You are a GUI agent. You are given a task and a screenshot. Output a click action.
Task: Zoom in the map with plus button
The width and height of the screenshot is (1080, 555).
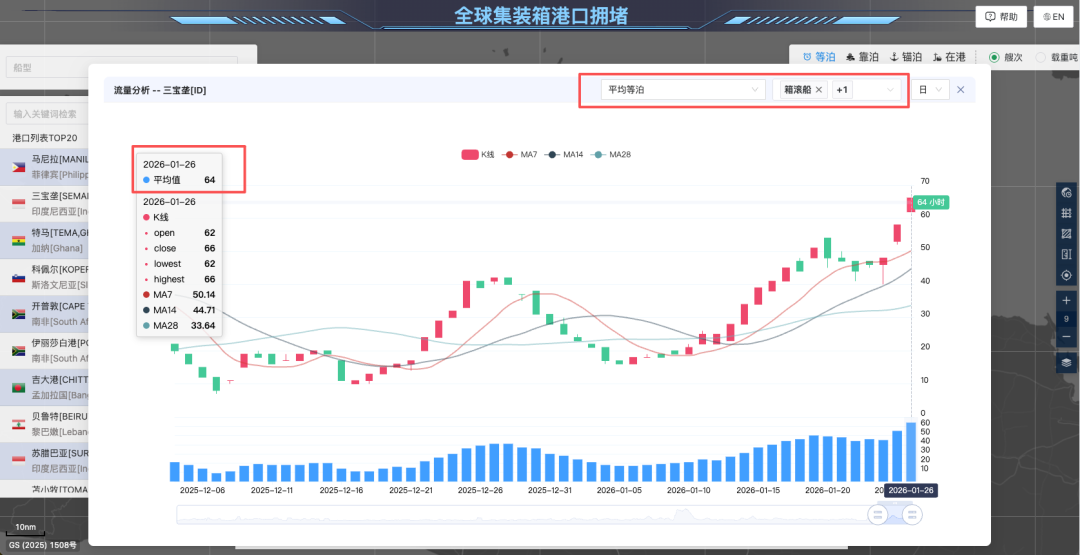point(1067,300)
